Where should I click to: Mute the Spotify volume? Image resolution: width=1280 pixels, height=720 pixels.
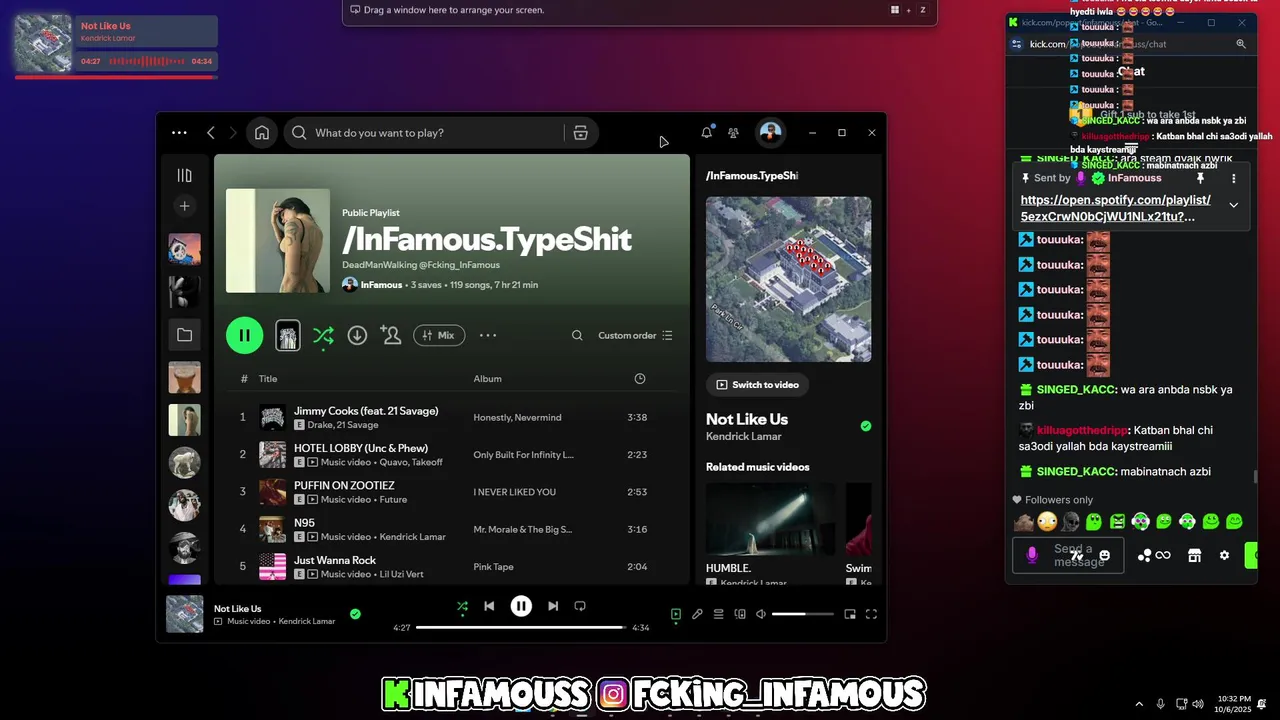(x=761, y=614)
